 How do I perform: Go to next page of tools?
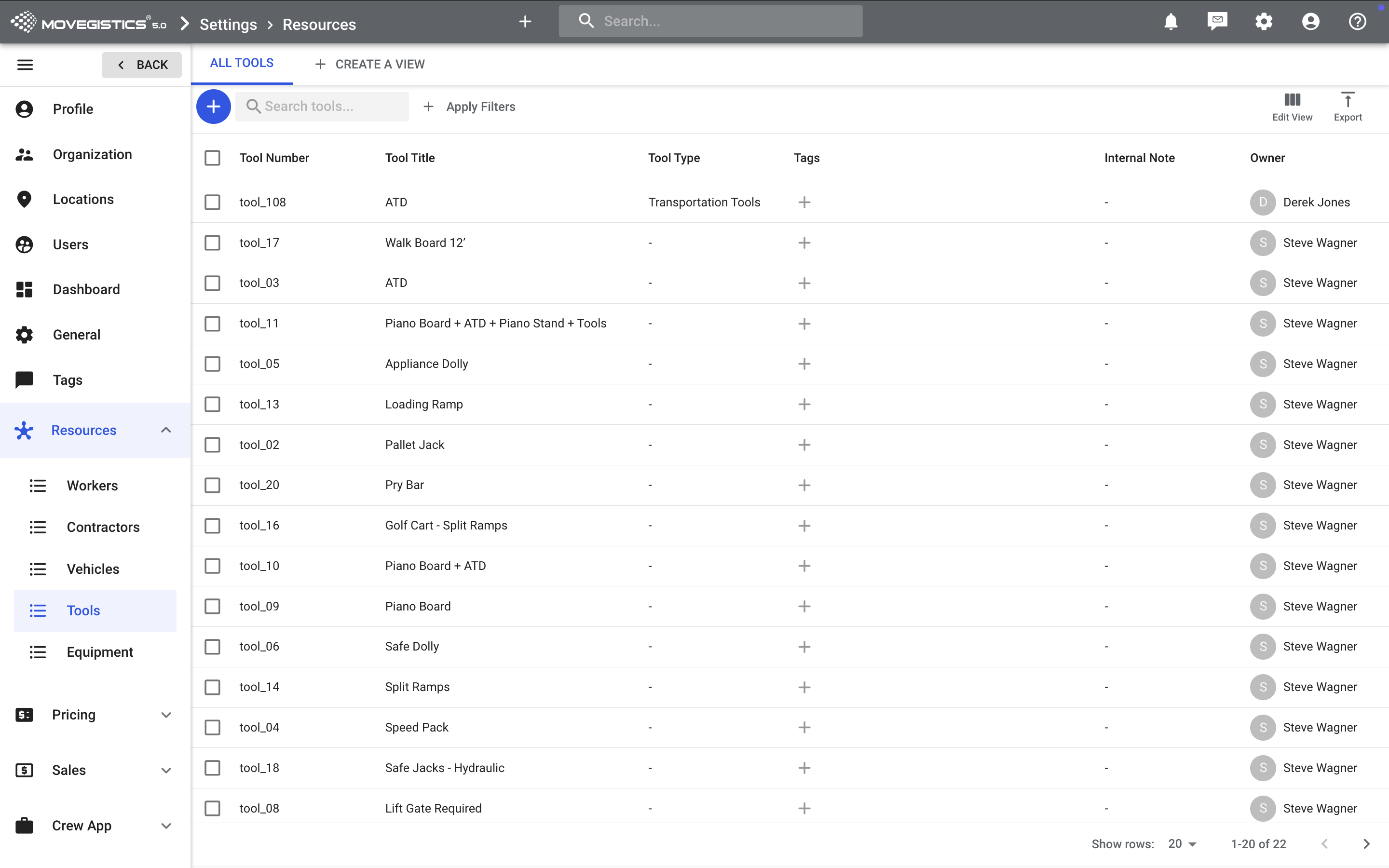pos(1366,843)
